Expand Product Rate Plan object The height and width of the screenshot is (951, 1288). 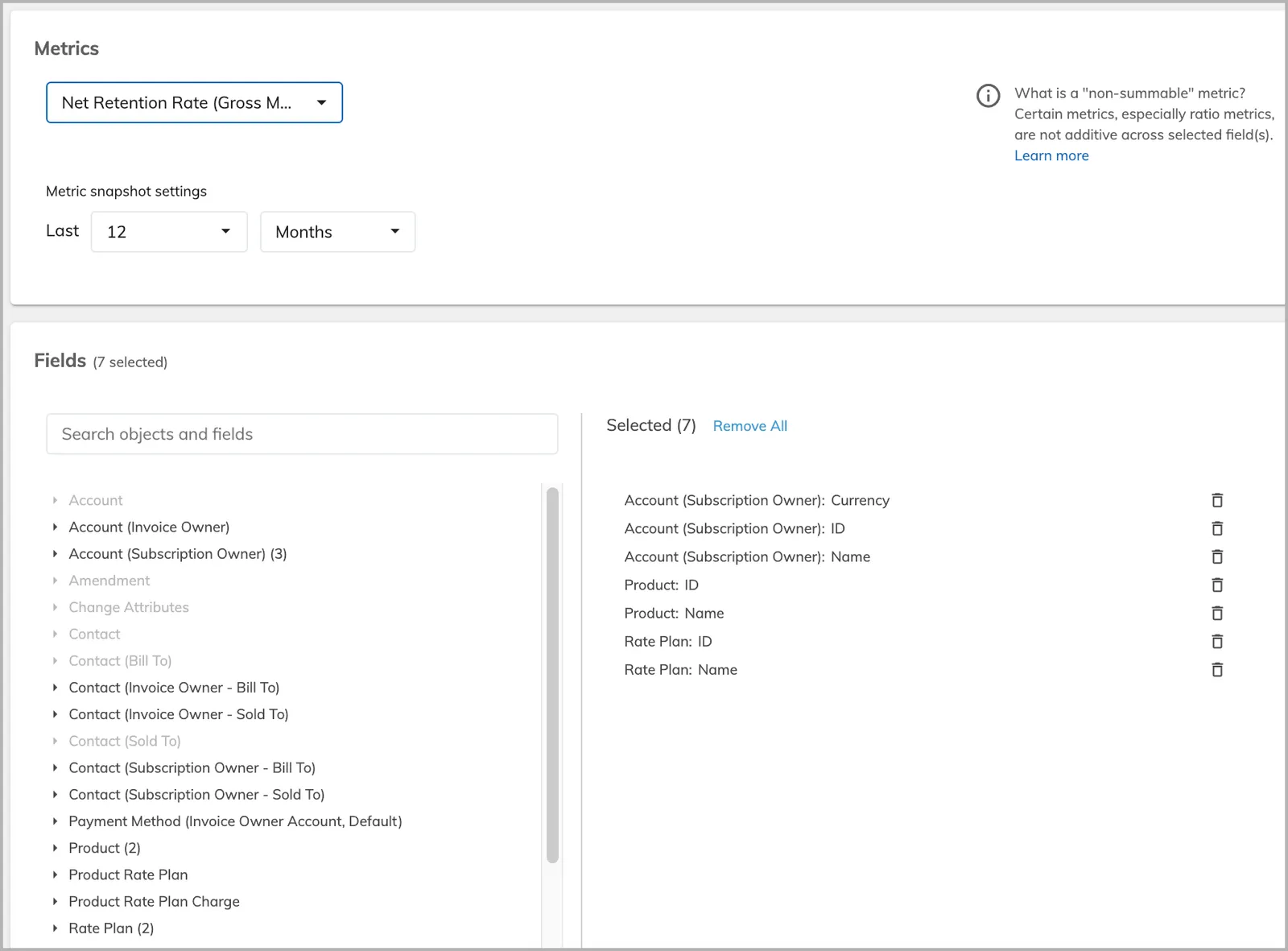click(x=55, y=875)
